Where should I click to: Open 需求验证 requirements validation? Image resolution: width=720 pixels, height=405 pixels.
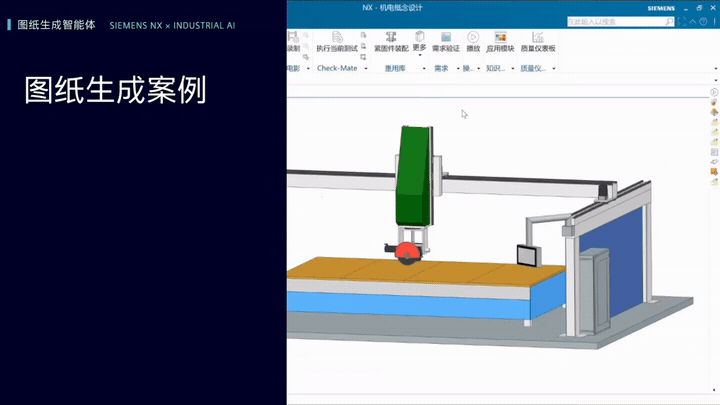tap(446, 41)
